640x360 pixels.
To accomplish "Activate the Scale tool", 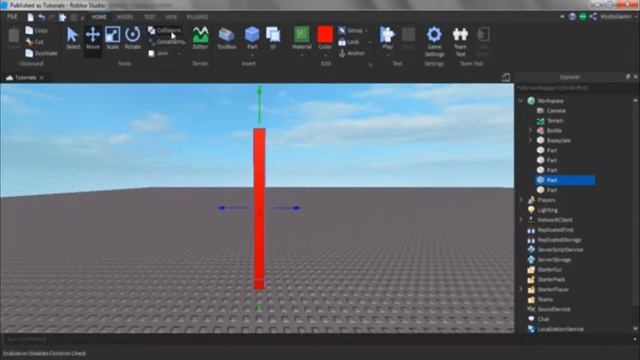I will pyautogui.click(x=112, y=38).
